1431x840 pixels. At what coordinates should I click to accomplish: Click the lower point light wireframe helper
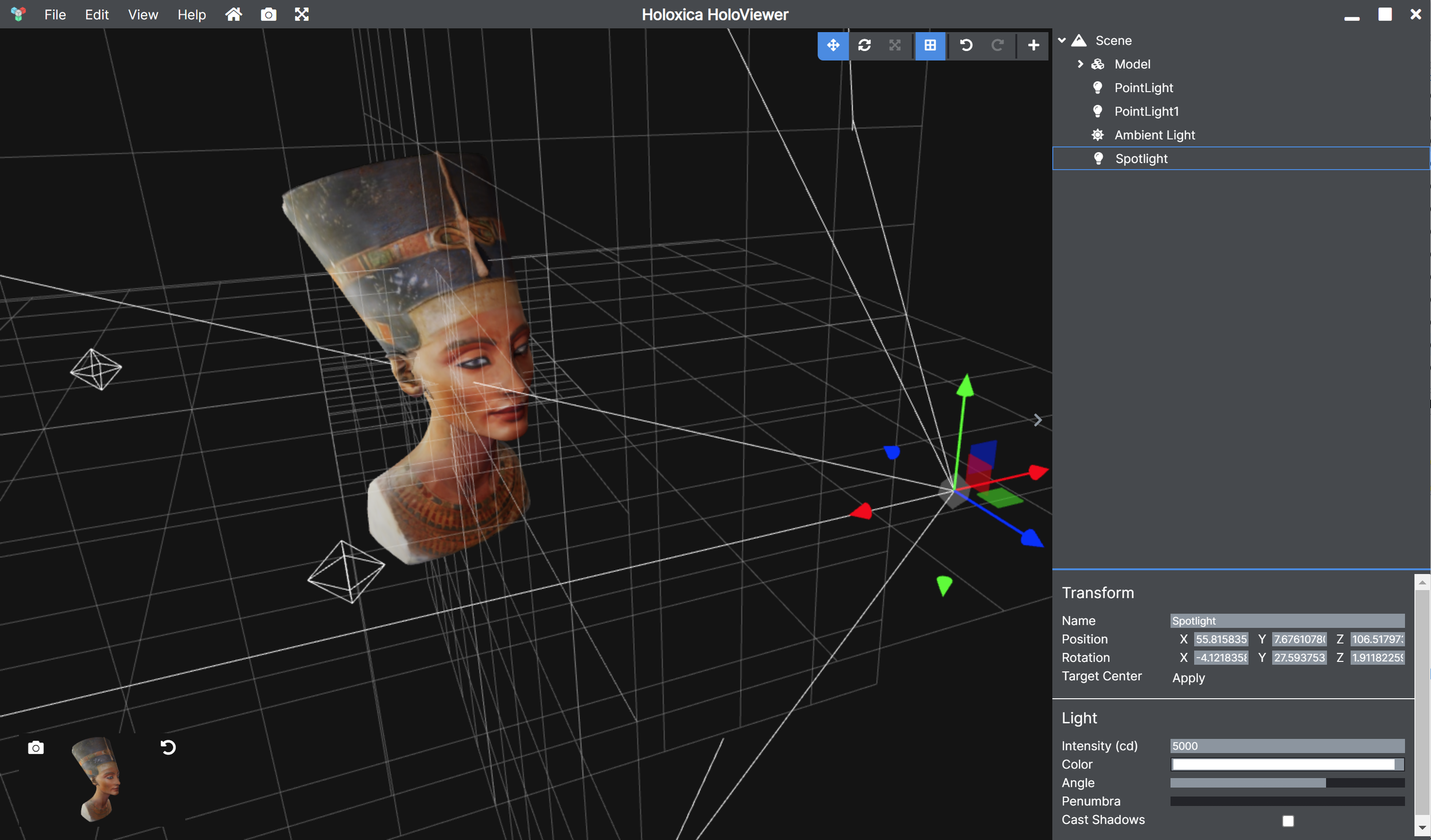pyautogui.click(x=346, y=572)
